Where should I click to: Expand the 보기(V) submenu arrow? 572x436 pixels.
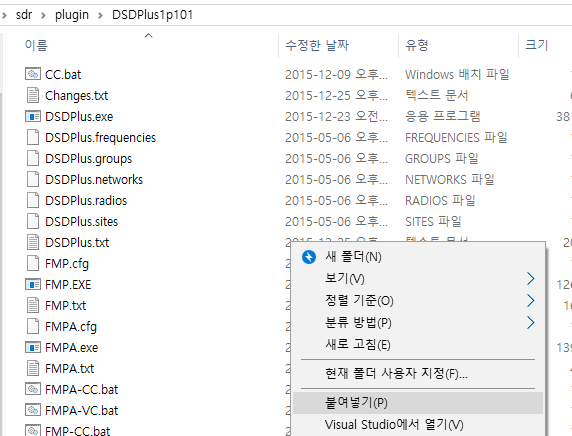tap(530, 279)
